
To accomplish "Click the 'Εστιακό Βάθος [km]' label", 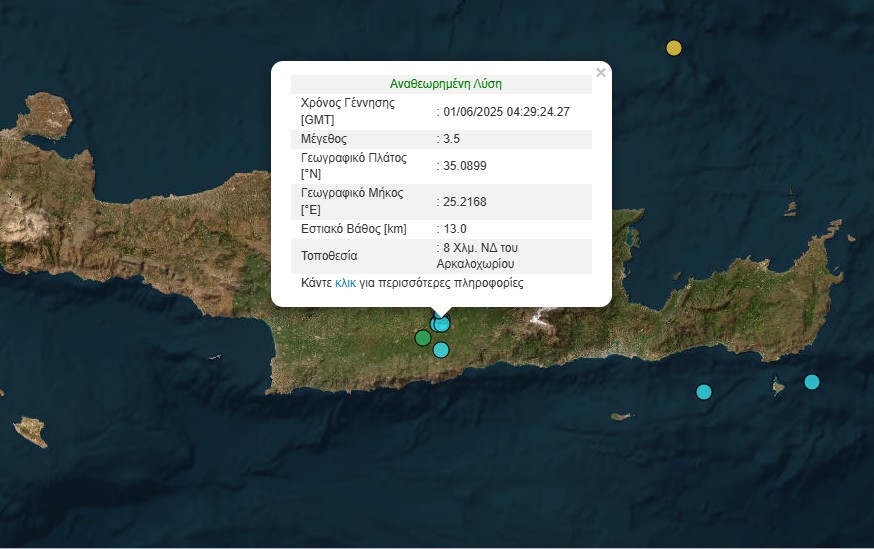I will point(354,229).
